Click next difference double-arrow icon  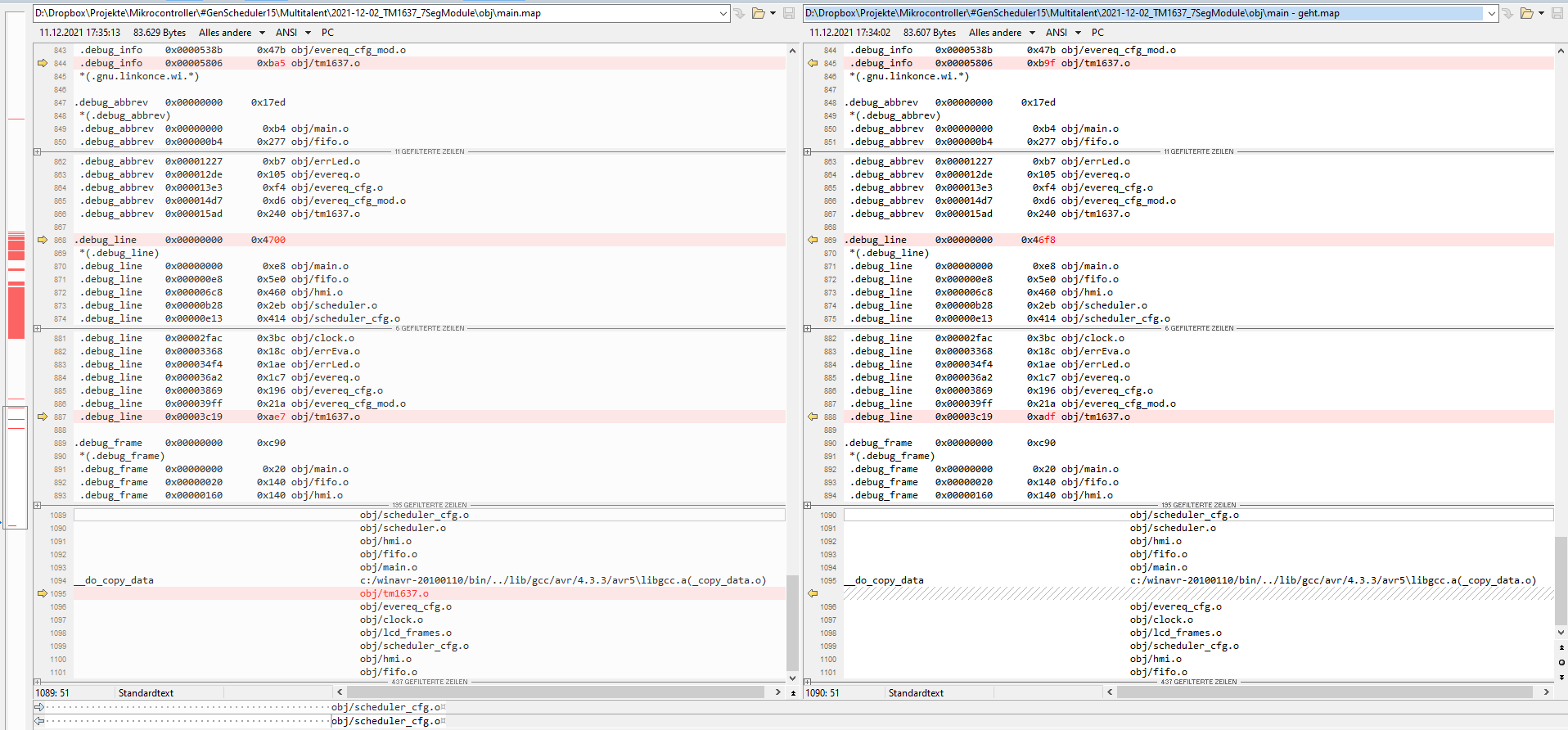pyautogui.click(x=1561, y=677)
